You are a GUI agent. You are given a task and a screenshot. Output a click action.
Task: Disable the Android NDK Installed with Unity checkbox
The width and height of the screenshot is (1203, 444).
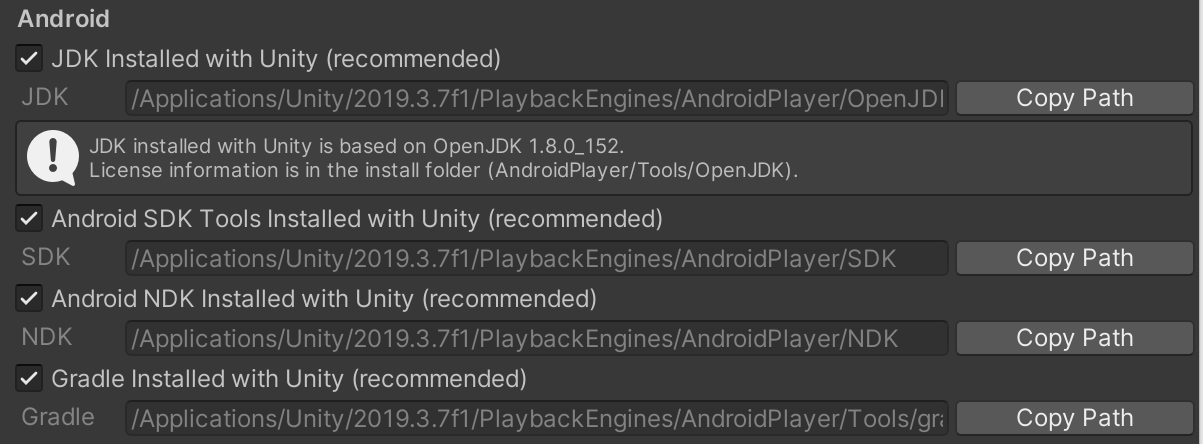pyautogui.click(x=29, y=298)
